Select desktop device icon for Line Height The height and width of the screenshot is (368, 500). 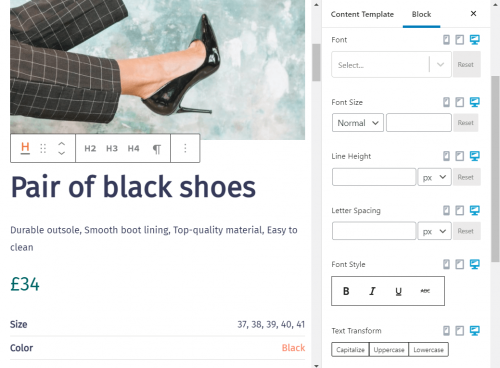pos(475,156)
